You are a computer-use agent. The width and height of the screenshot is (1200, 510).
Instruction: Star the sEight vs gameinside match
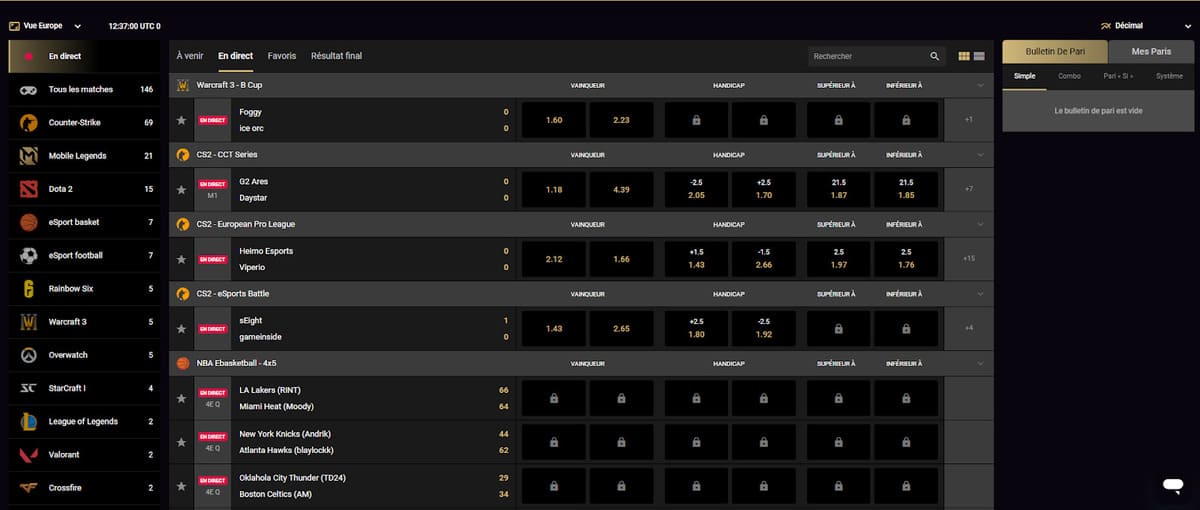(181, 328)
